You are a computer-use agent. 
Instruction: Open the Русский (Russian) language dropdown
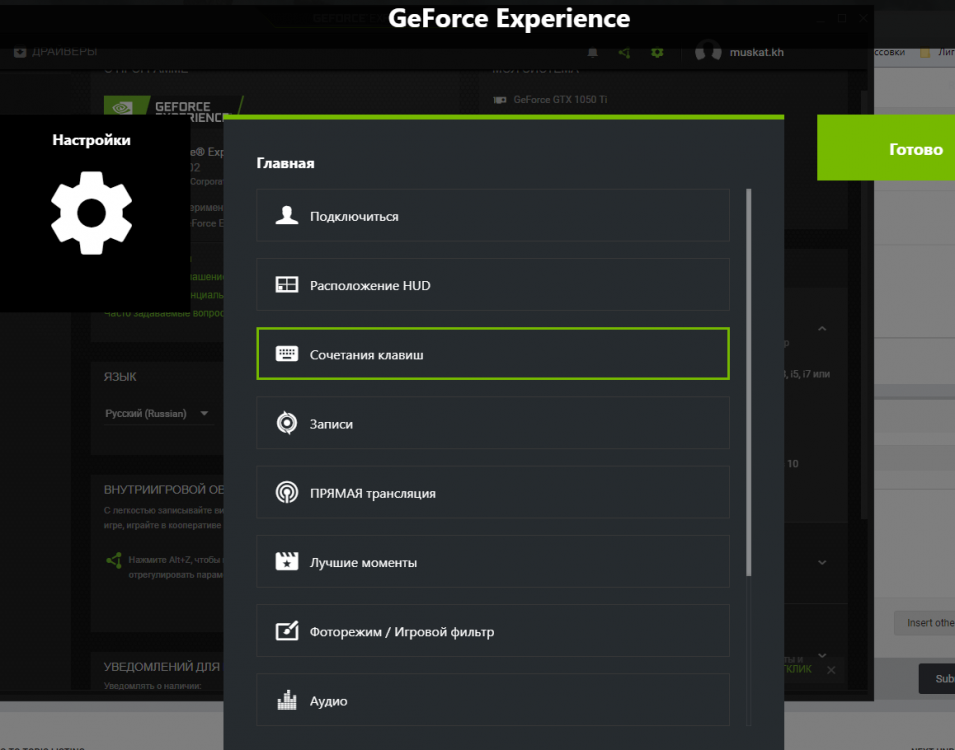click(157, 414)
